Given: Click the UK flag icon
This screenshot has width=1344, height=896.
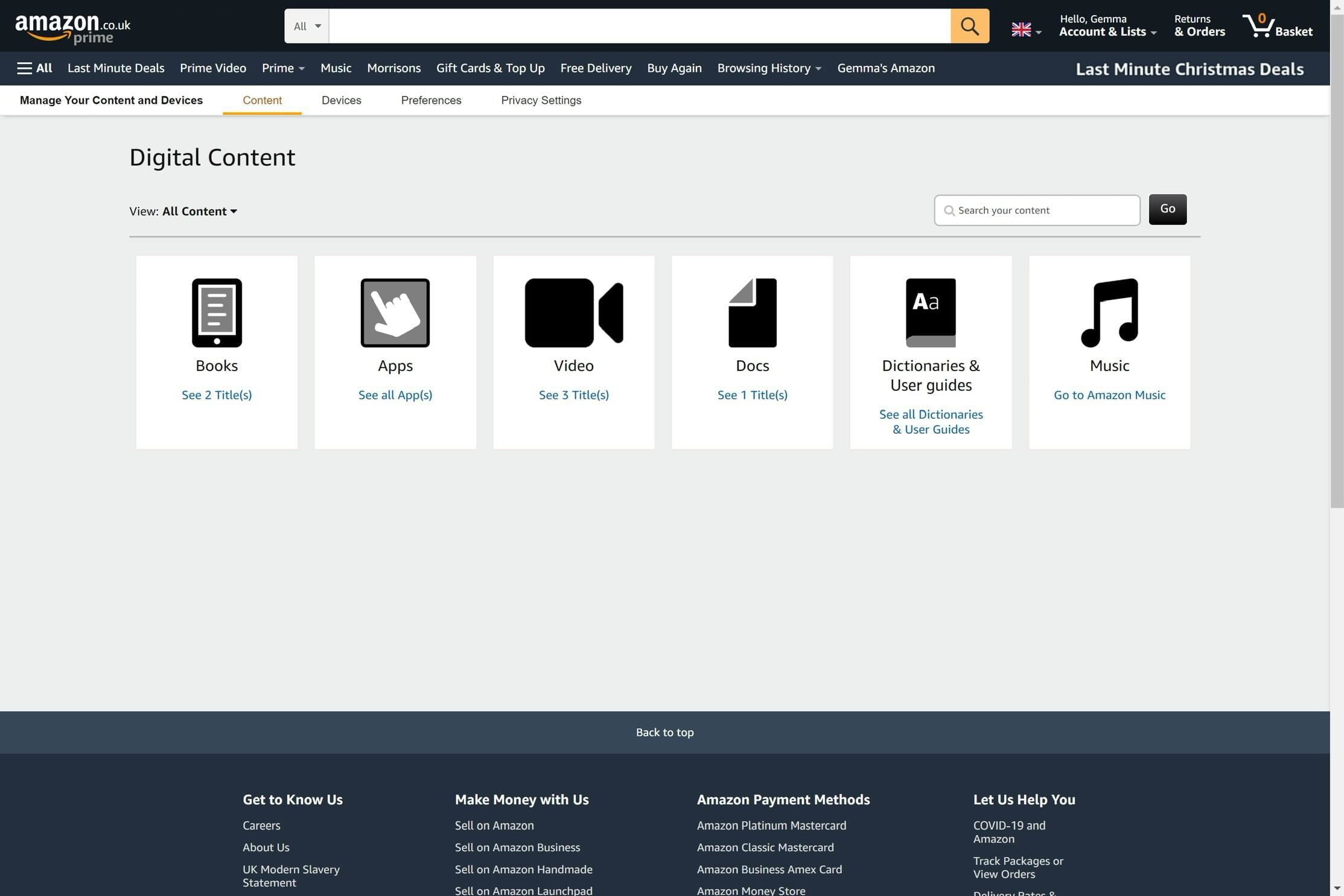Looking at the screenshot, I should [x=1021, y=29].
